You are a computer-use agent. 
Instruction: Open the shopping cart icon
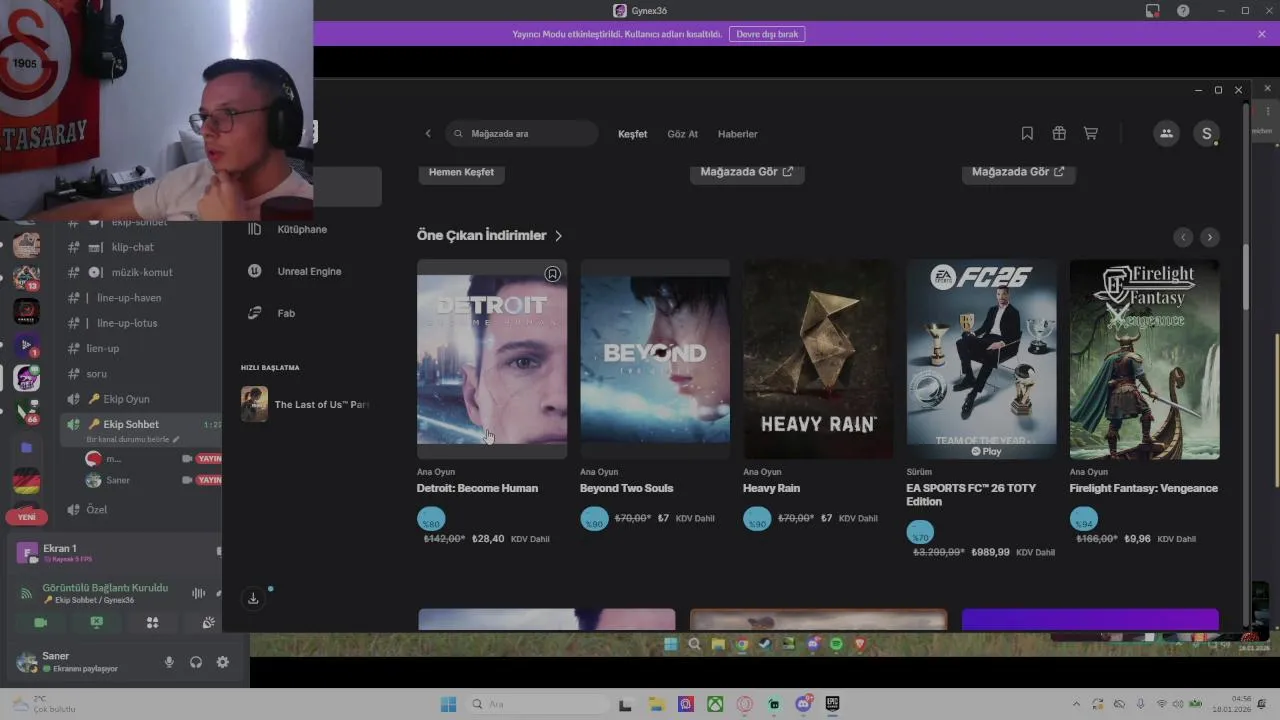(x=1091, y=133)
